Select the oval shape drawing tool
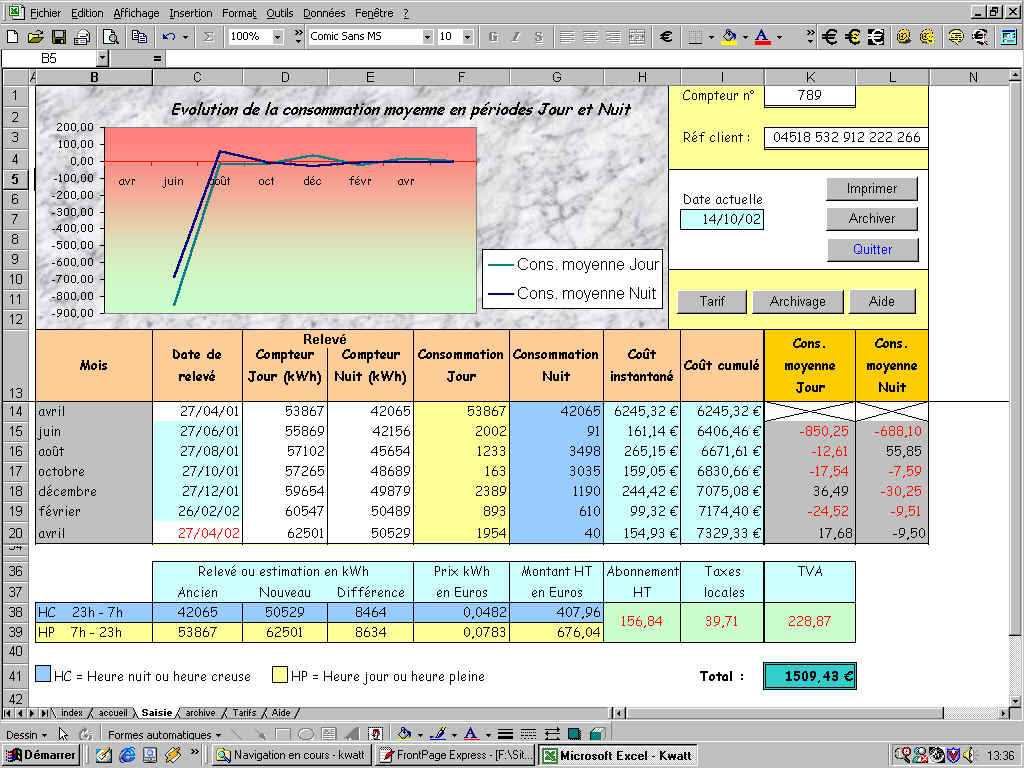Image resolution: width=1024 pixels, height=768 pixels. coord(306,734)
